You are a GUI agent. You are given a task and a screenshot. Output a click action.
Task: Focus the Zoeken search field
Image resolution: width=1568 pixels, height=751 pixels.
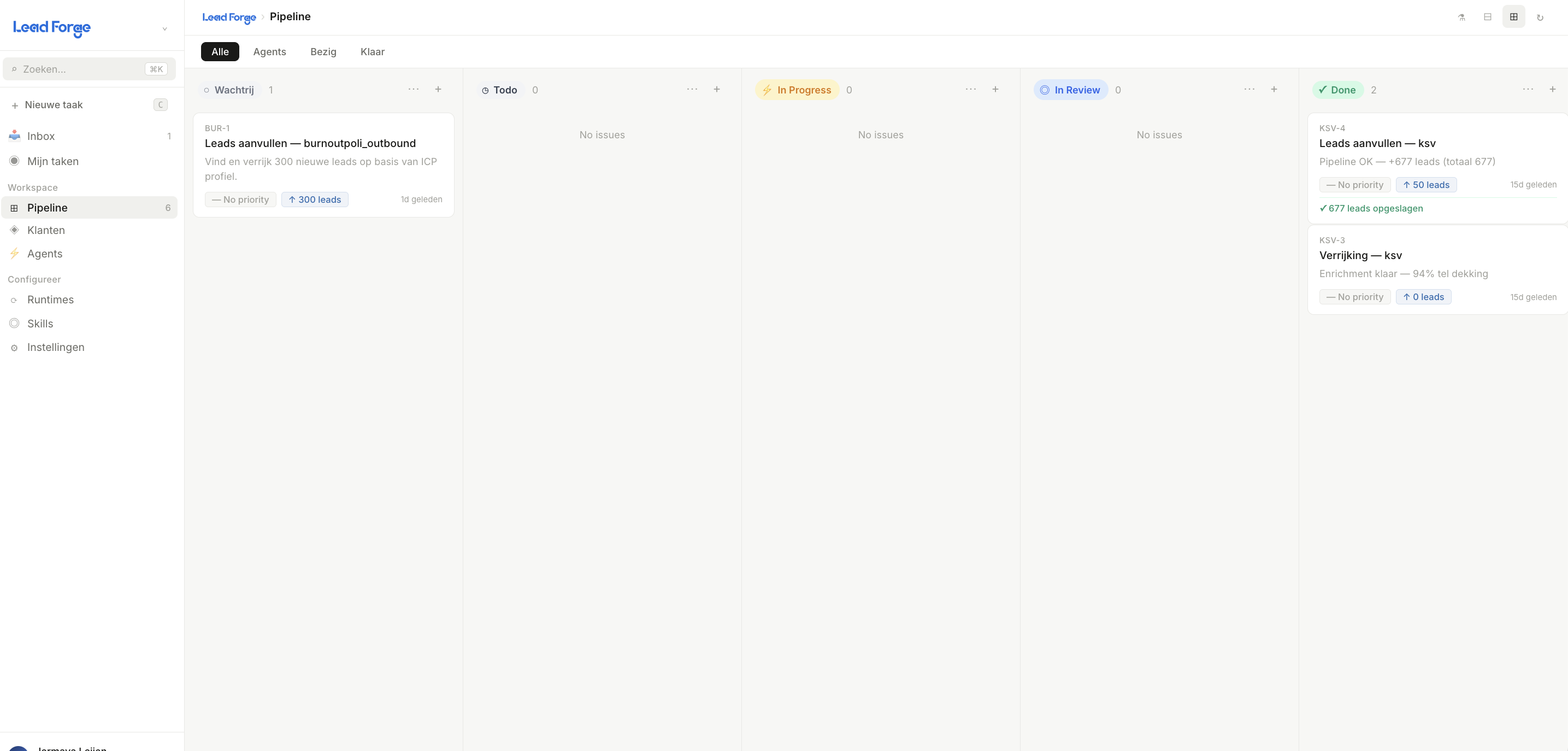coord(90,69)
